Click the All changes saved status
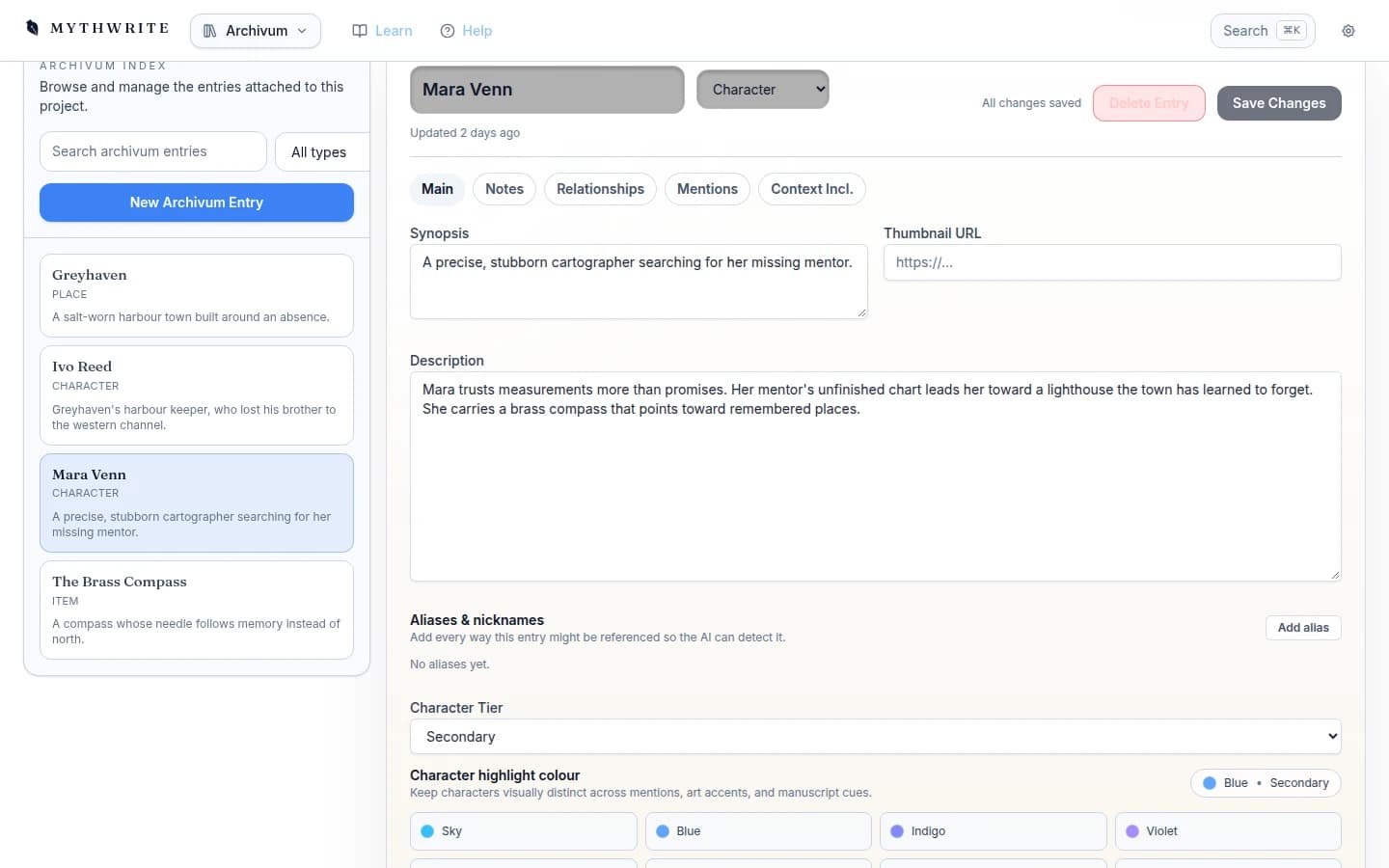Image resolution: width=1389 pixels, height=868 pixels. [x=1031, y=103]
